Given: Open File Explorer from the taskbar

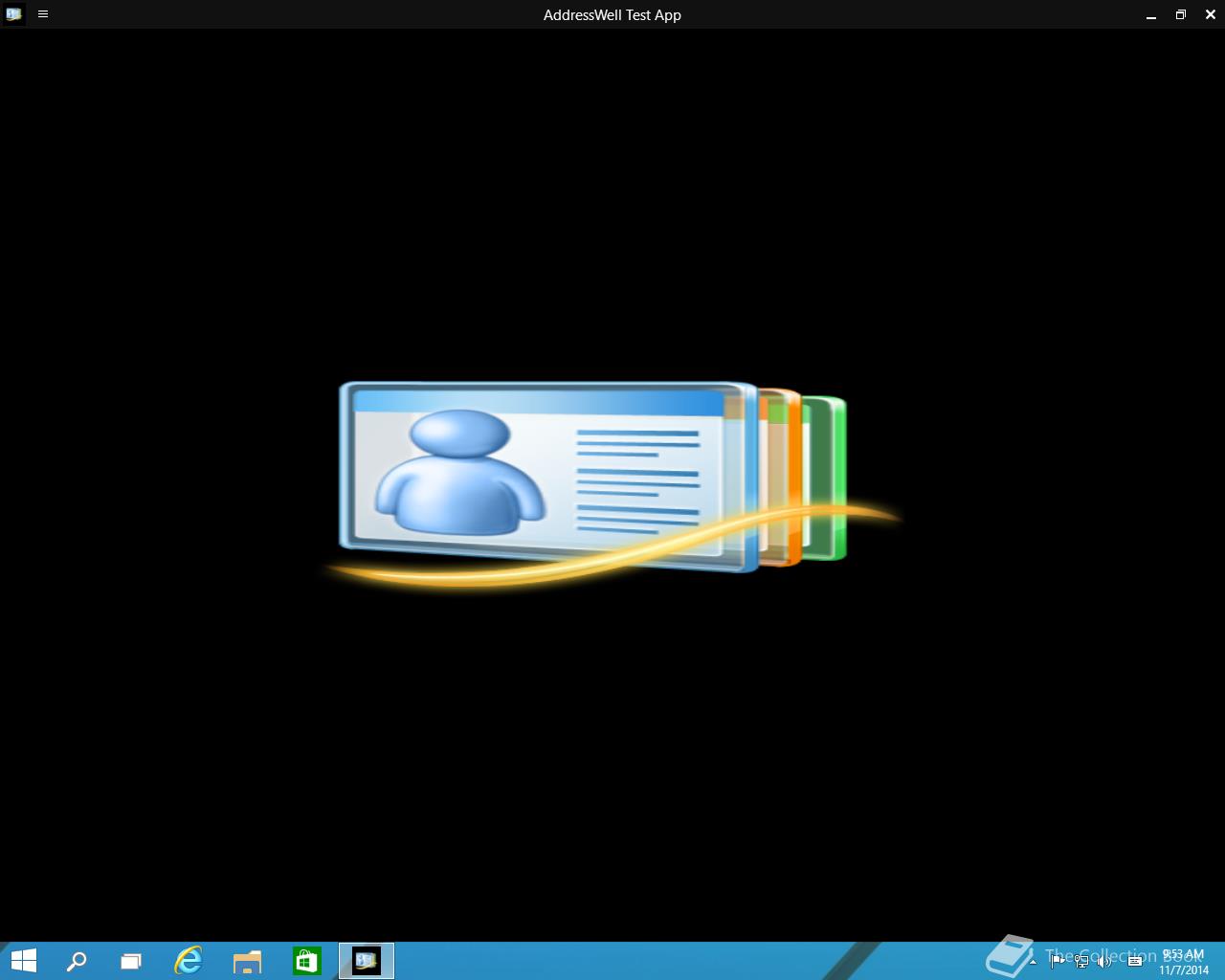Looking at the screenshot, I should click(248, 961).
